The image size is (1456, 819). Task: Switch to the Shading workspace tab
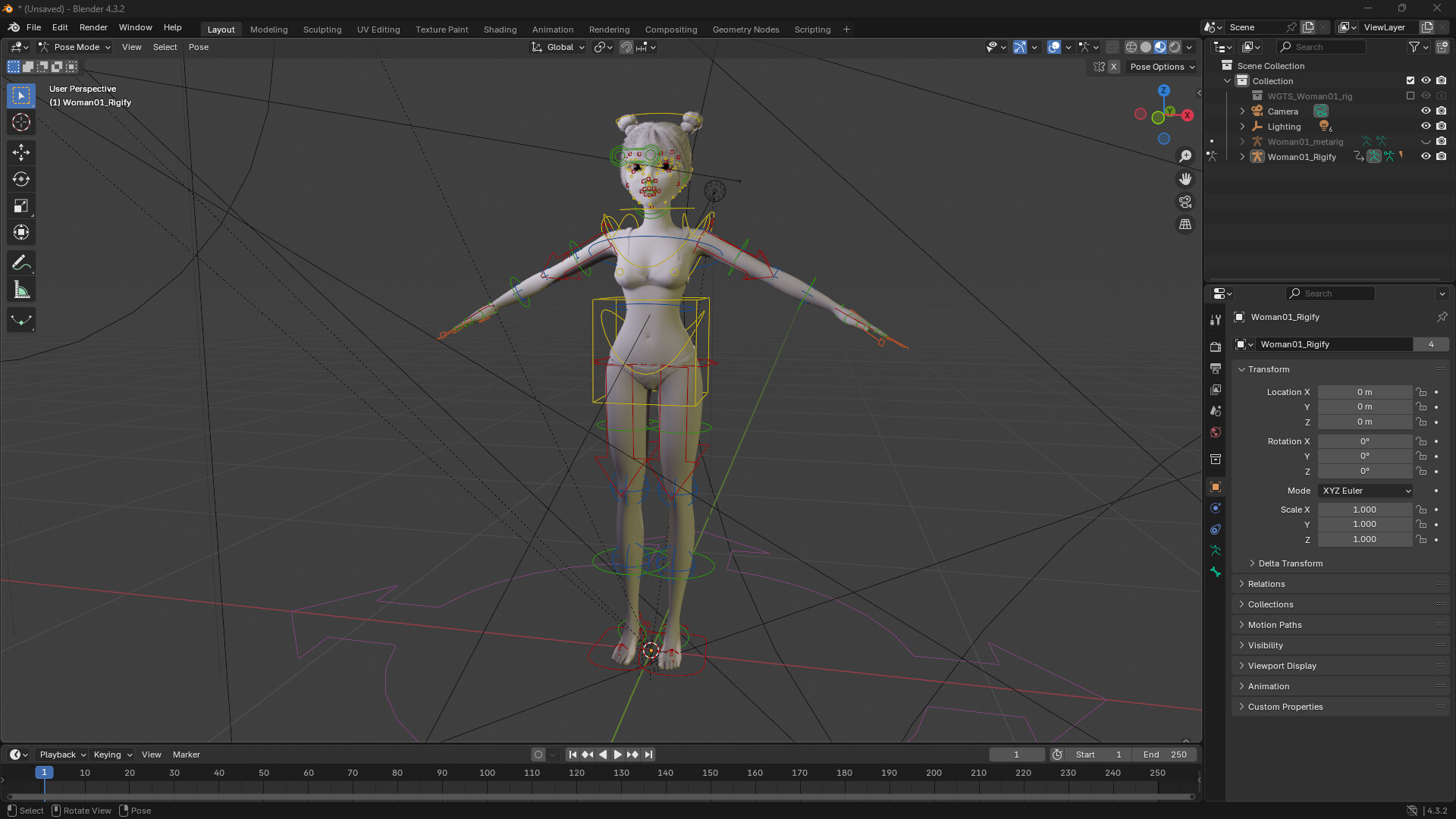(500, 29)
